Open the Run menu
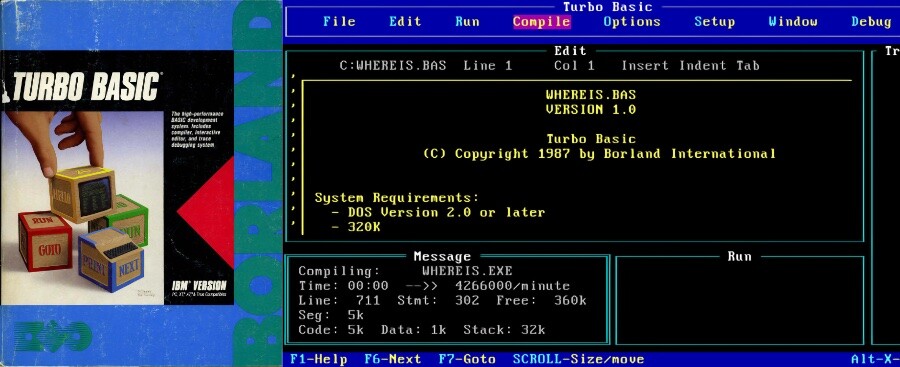 (x=467, y=22)
